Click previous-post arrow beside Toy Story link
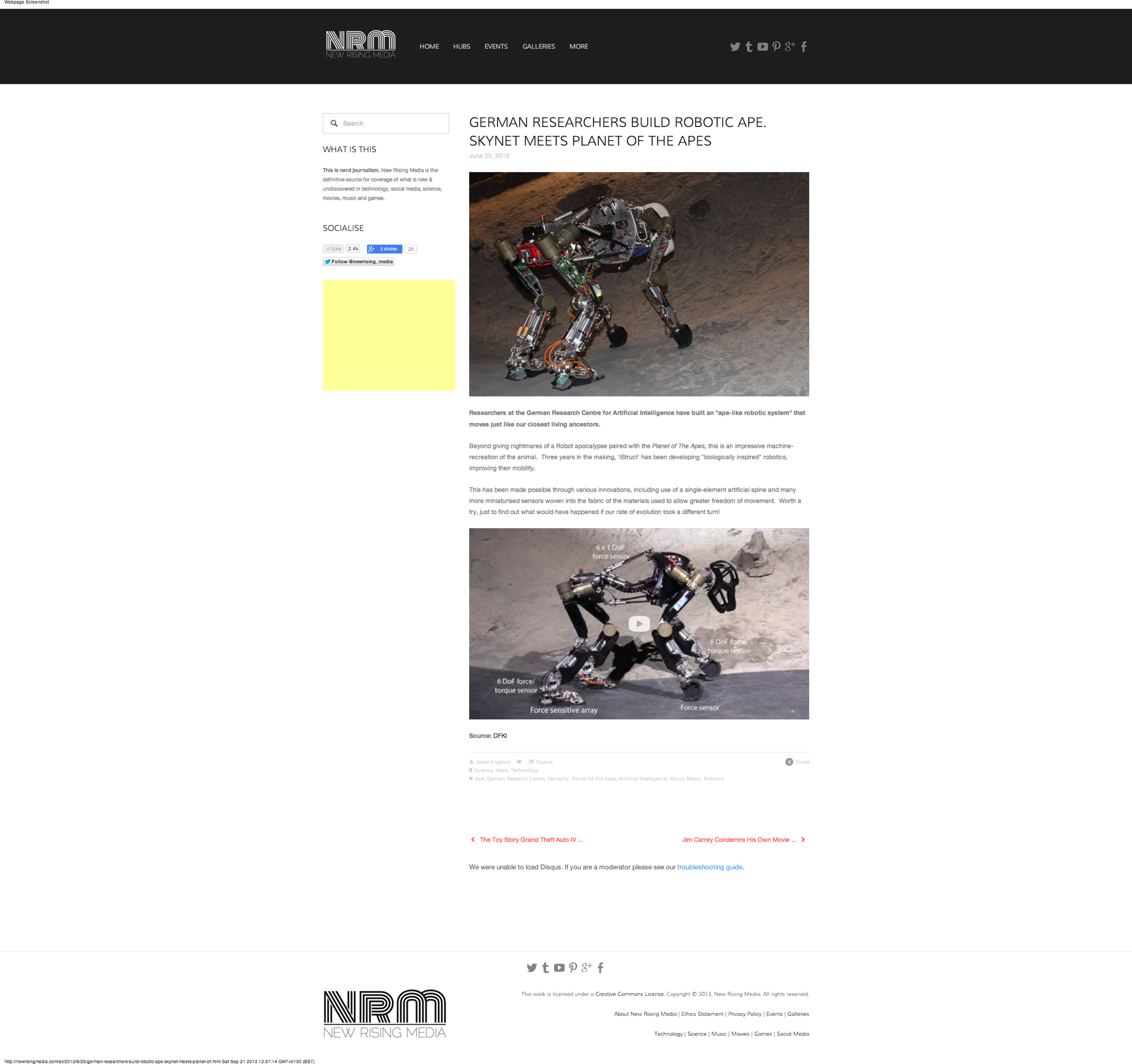 pyautogui.click(x=473, y=840)
